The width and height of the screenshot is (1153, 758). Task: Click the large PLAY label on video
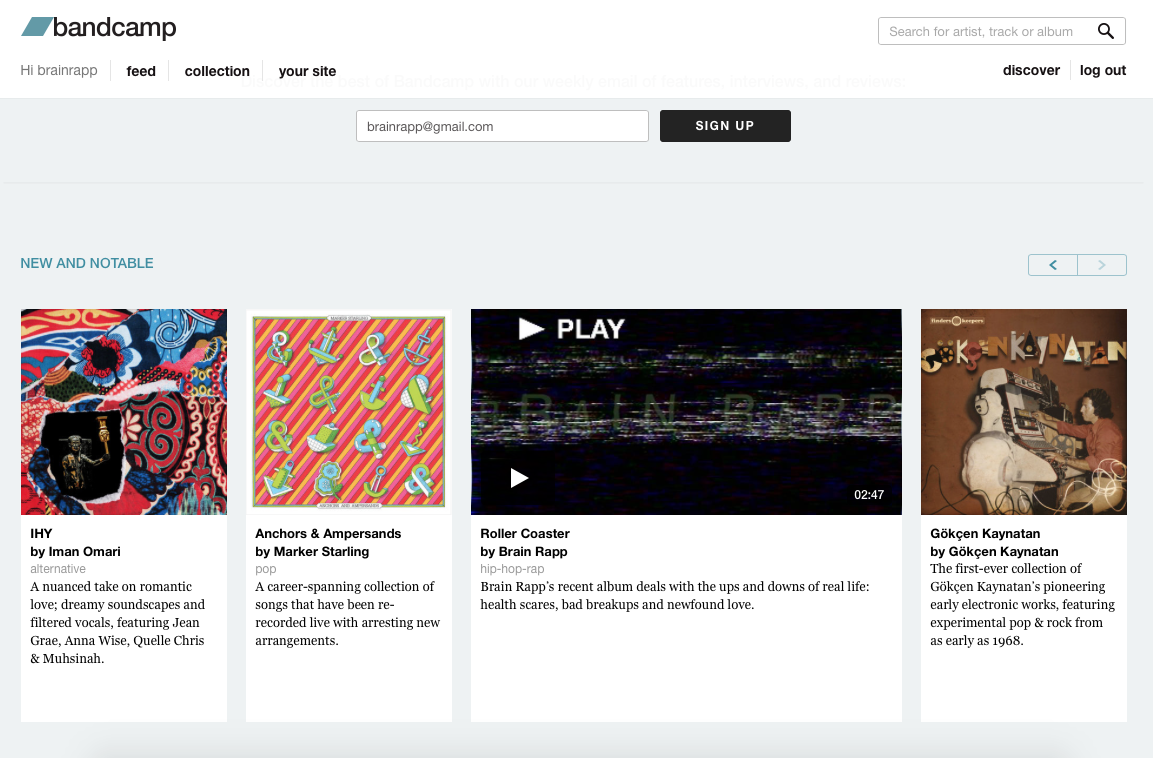(571, 329)
